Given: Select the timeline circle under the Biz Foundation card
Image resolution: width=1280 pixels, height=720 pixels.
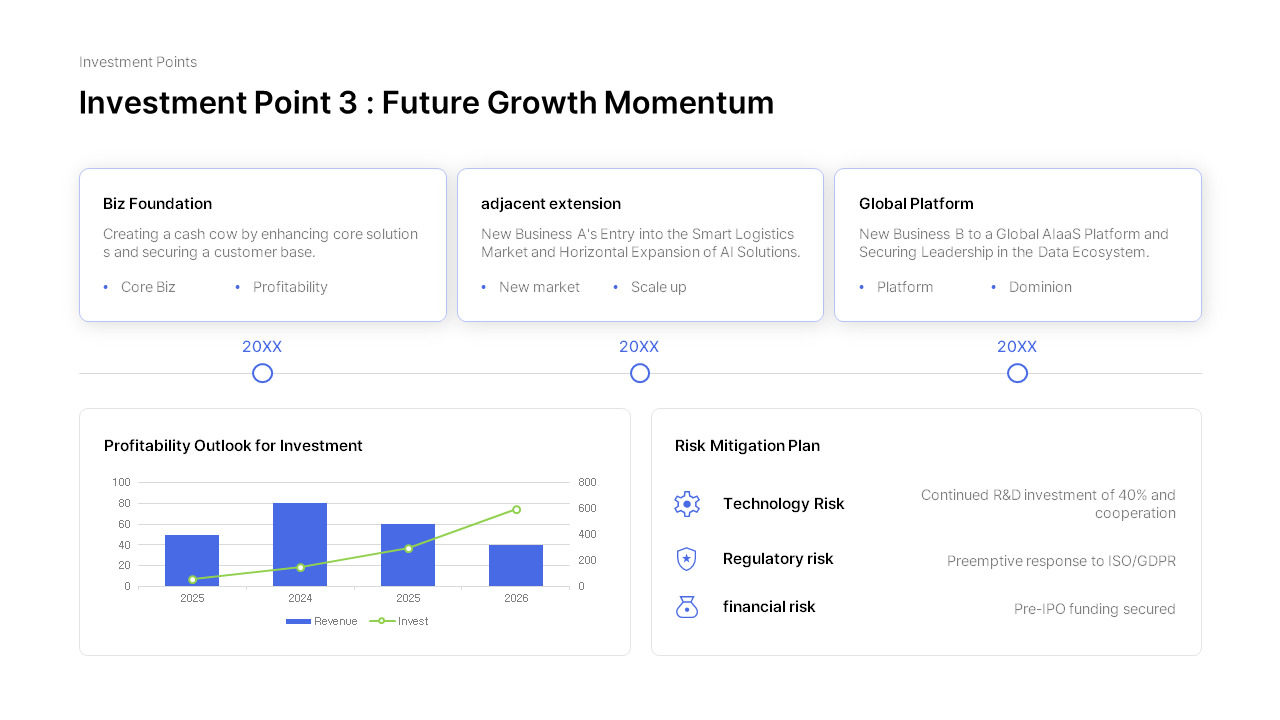Looking at the screenshot, I should (x=262, y=373).
